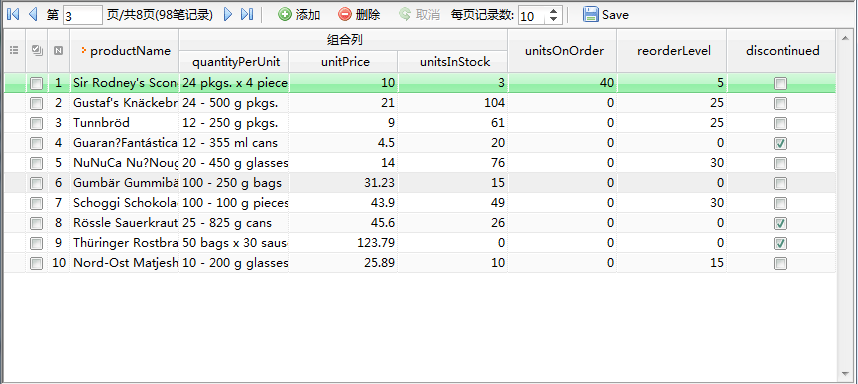Sort by unitsInStock column
Image resolution: width=858 pixels, height=384 pixels.
click(x=453, y=62)
